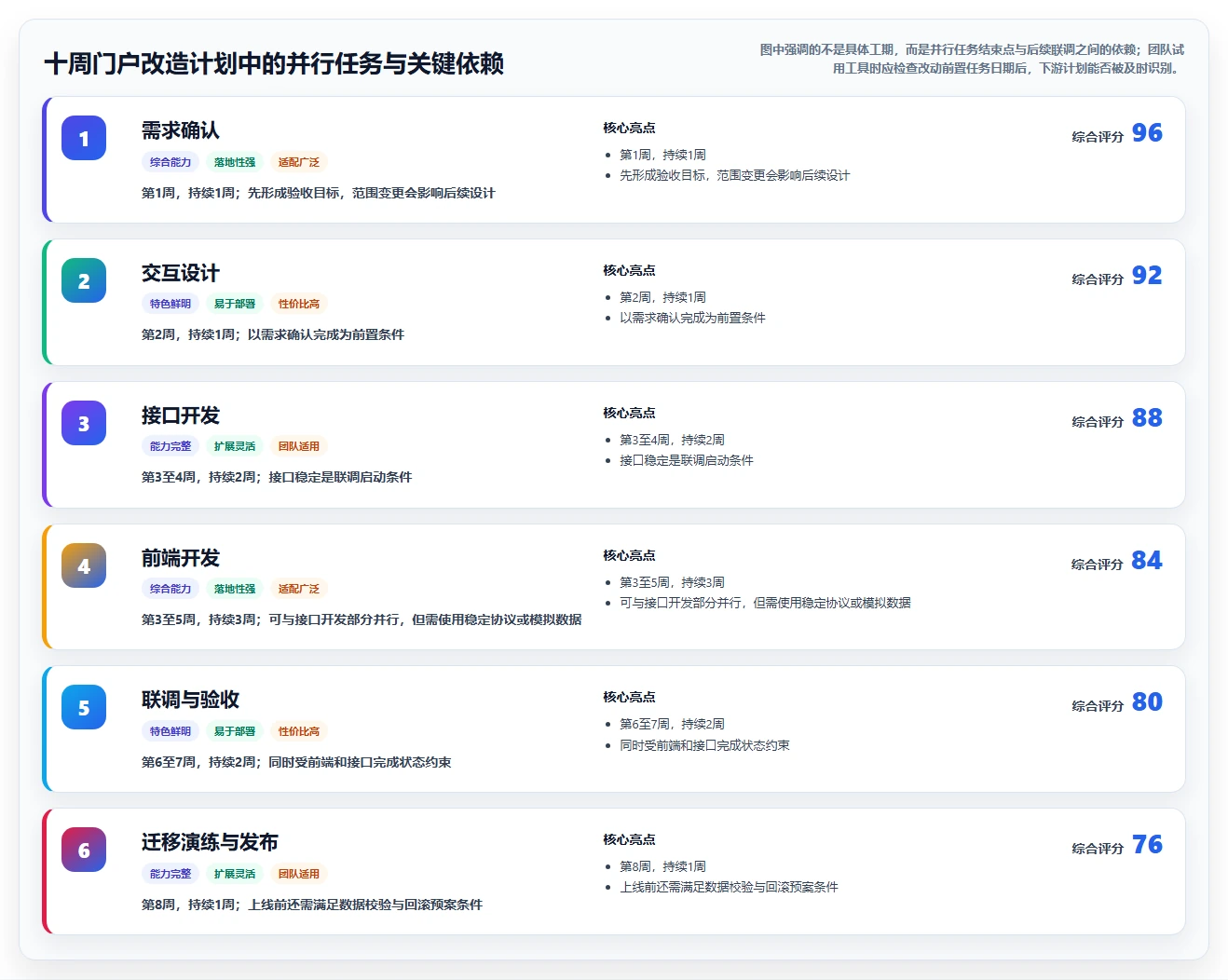Select the 适配广泛 tag under 前端开发
Viewport: 1228px width, 980px height.
click(299, 589)
